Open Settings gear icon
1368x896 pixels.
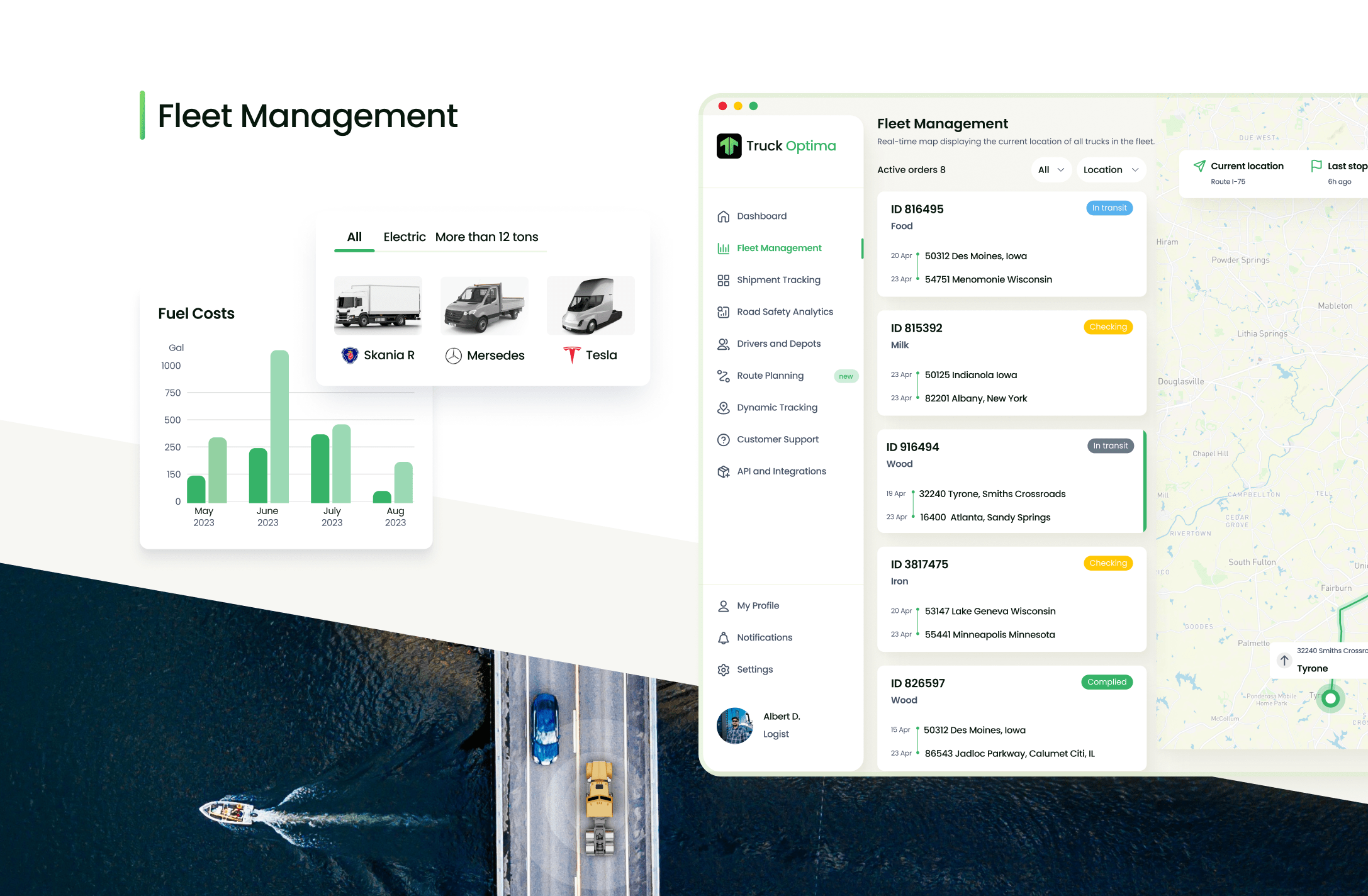(x=723, y=670)
